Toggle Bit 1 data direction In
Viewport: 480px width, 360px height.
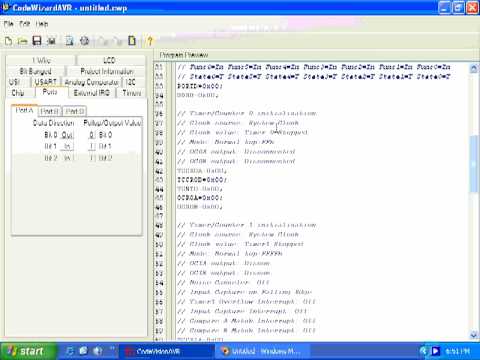coord(67,146)
